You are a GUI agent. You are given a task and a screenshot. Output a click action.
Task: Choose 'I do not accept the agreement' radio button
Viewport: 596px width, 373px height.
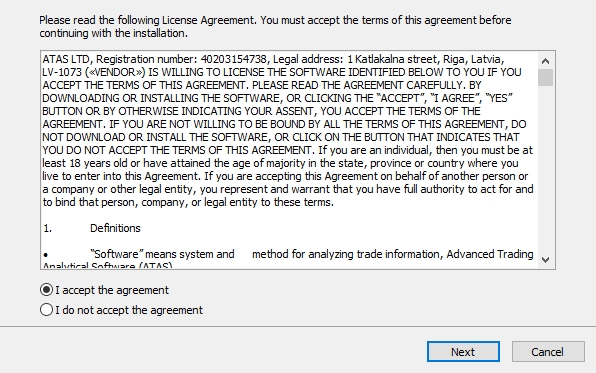[x=46, y=310]
